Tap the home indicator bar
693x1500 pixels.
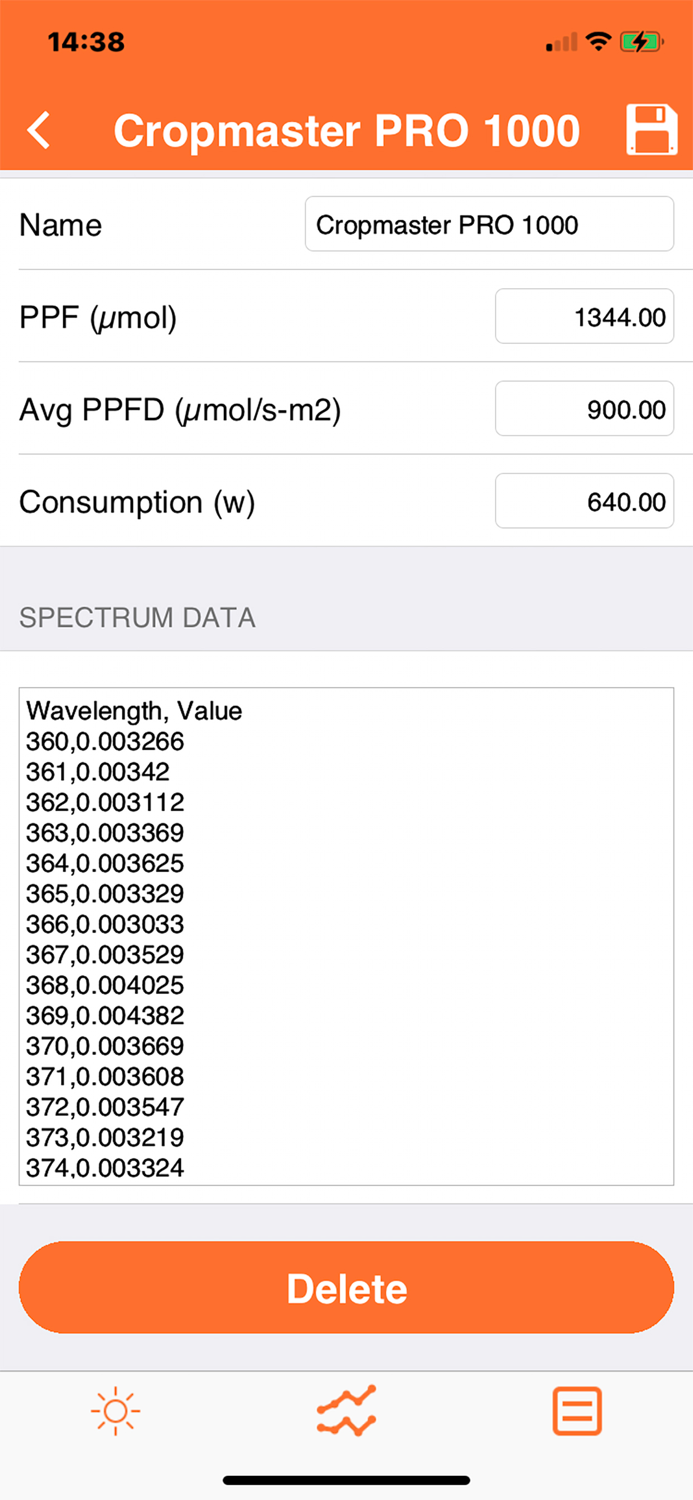coord(346,1480)
